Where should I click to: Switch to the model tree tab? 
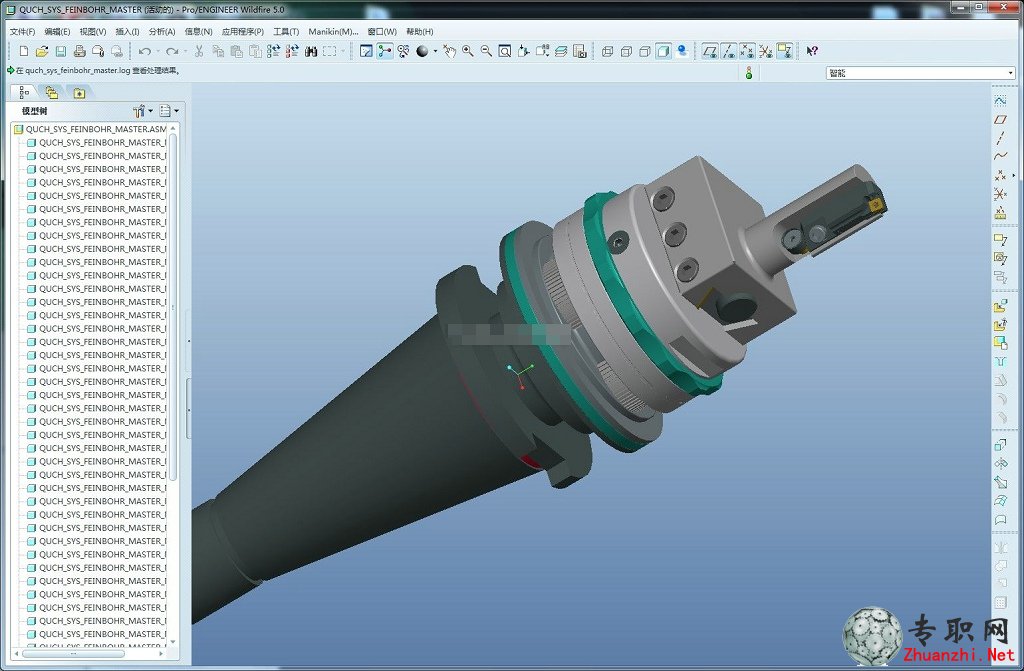pyautogui.click(x=24, y=93)
